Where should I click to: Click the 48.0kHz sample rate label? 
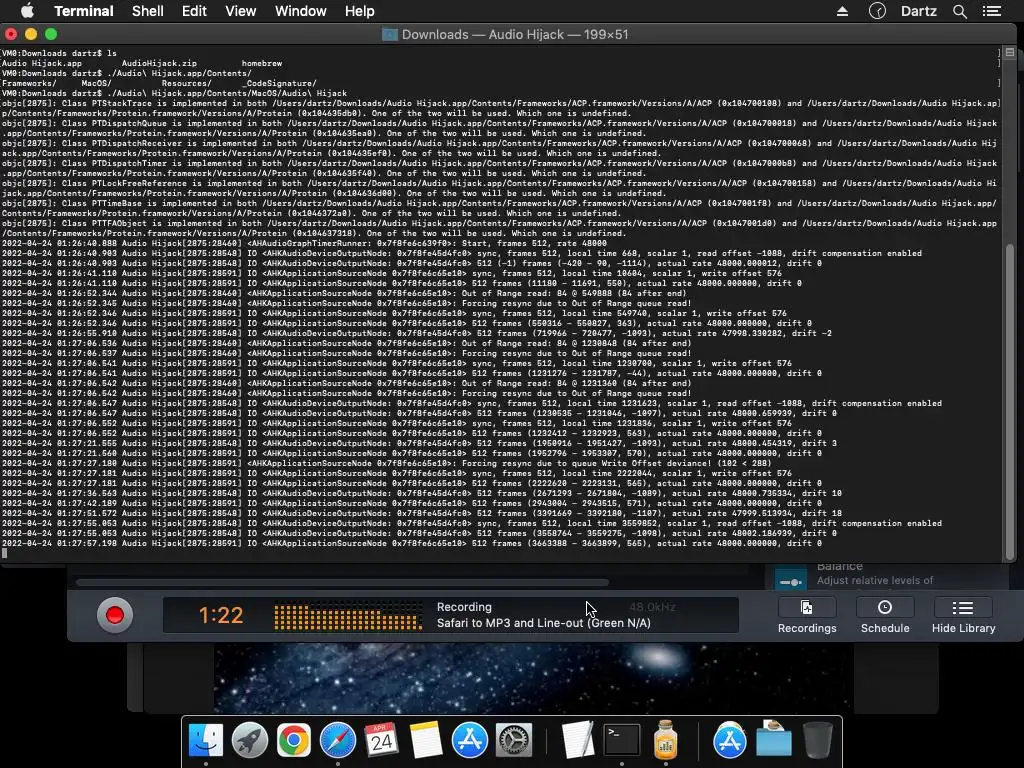652,607
